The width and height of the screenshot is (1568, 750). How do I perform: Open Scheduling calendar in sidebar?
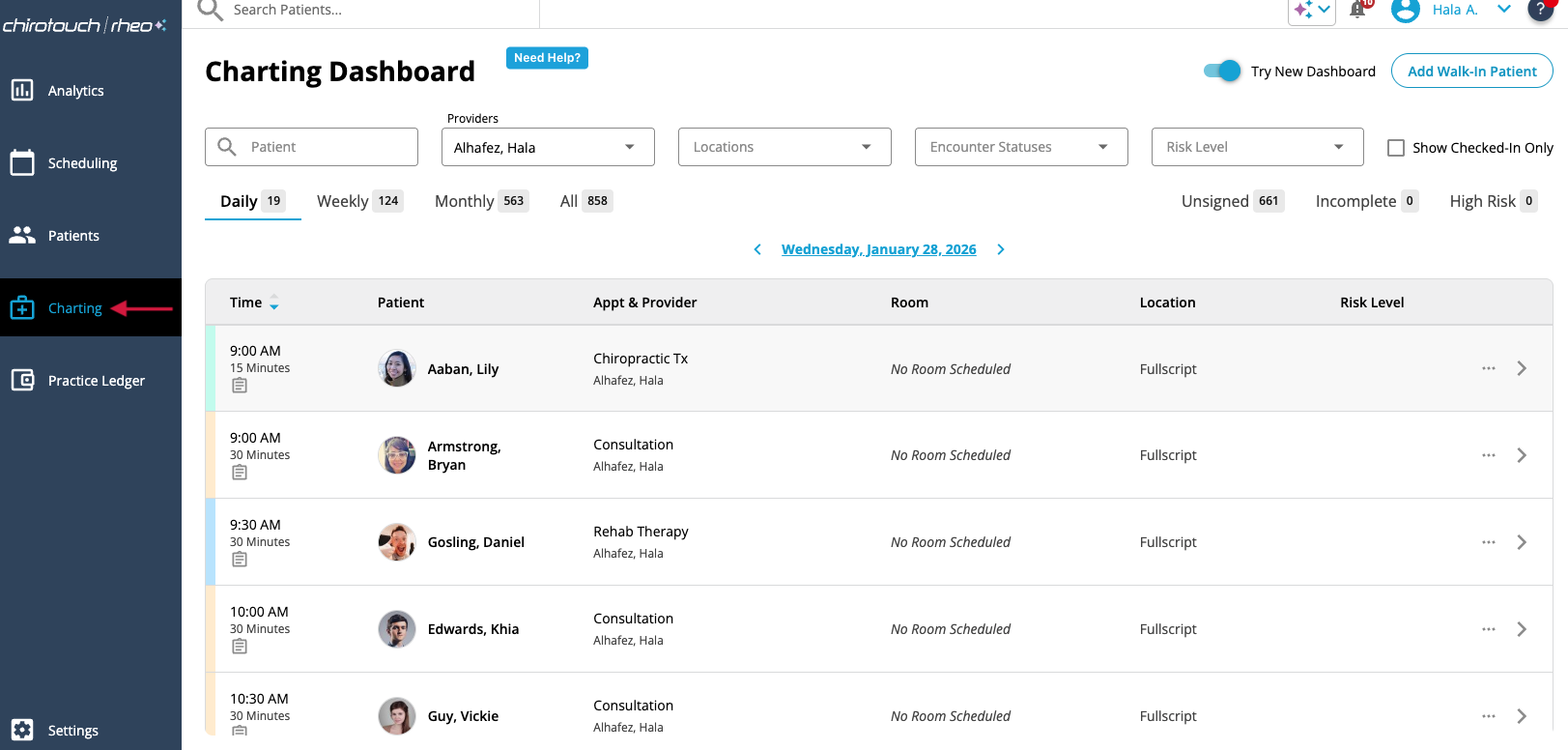(x=22, y=162)
